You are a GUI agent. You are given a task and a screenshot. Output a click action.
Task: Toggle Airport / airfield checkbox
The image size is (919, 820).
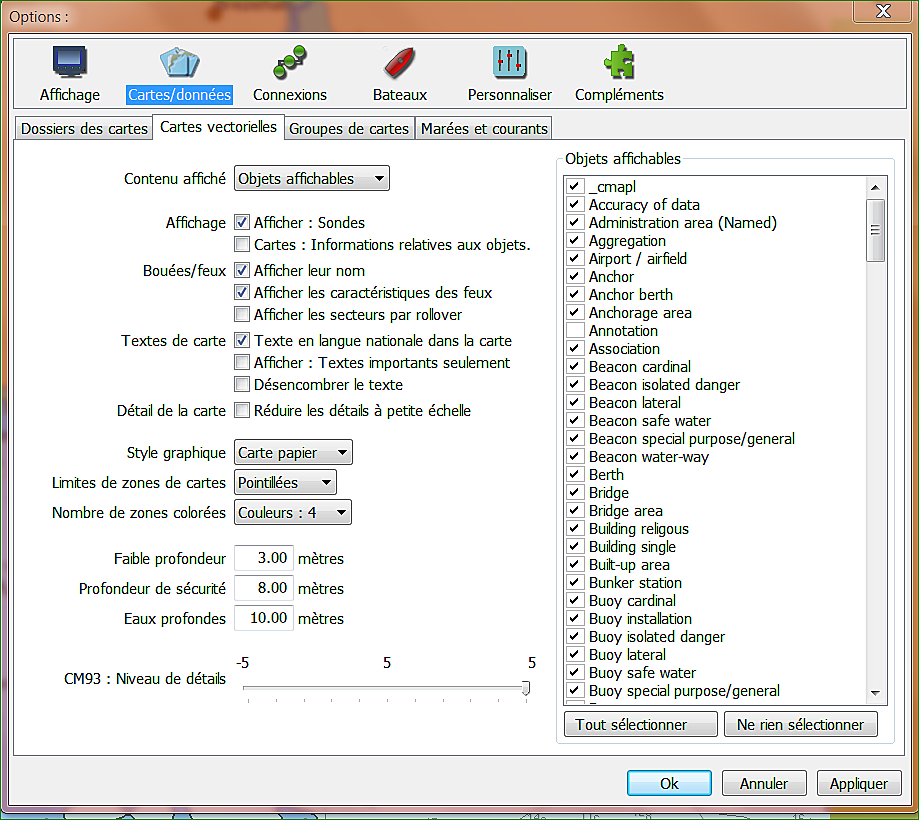tap(575, 258)
